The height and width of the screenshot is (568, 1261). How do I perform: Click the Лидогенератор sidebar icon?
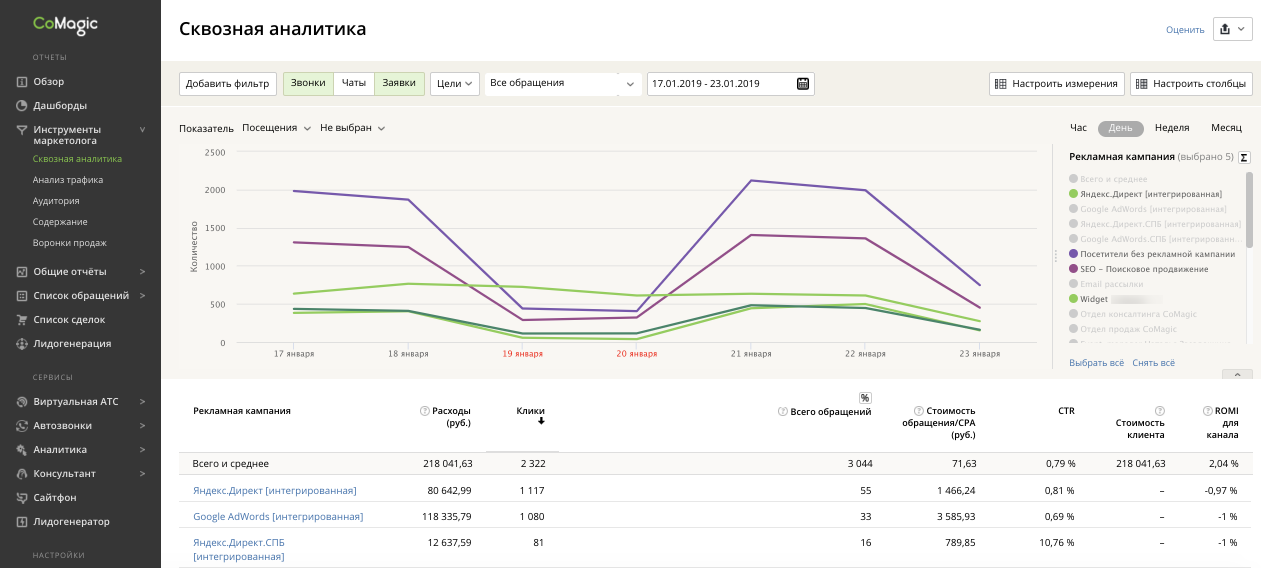click(22, 521)
